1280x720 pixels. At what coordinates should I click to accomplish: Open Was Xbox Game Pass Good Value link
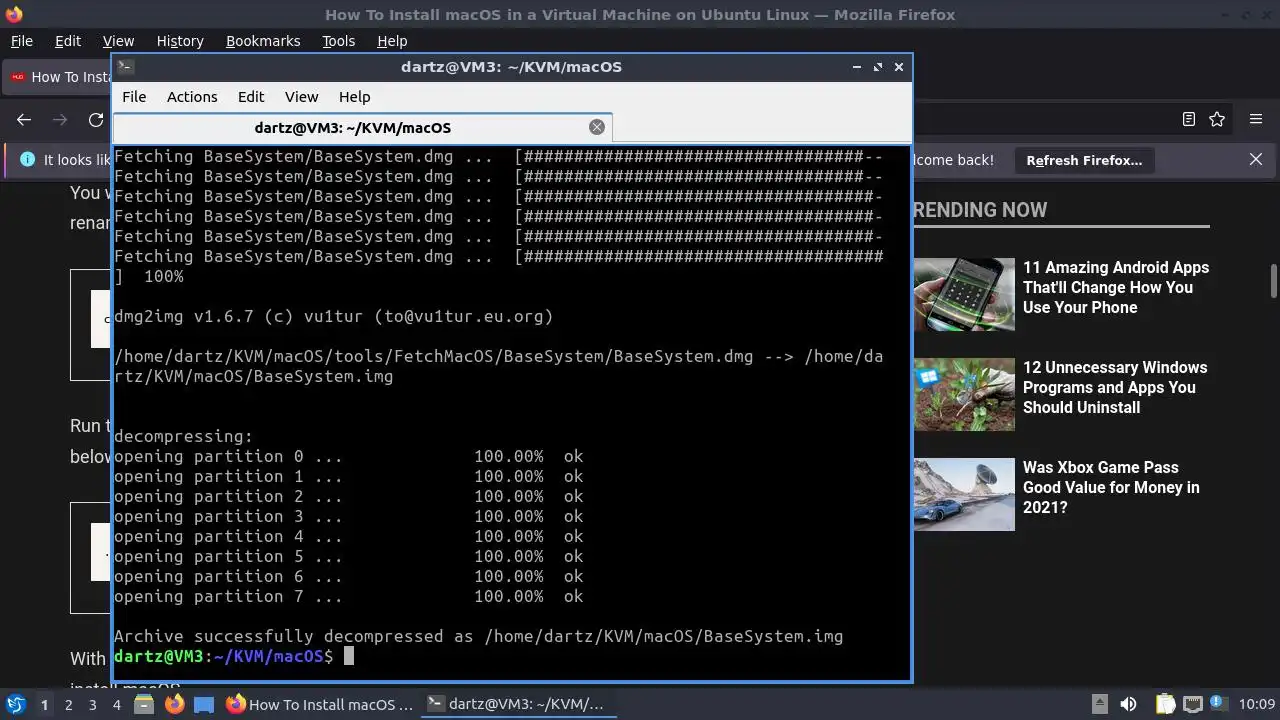(1111, 487)
